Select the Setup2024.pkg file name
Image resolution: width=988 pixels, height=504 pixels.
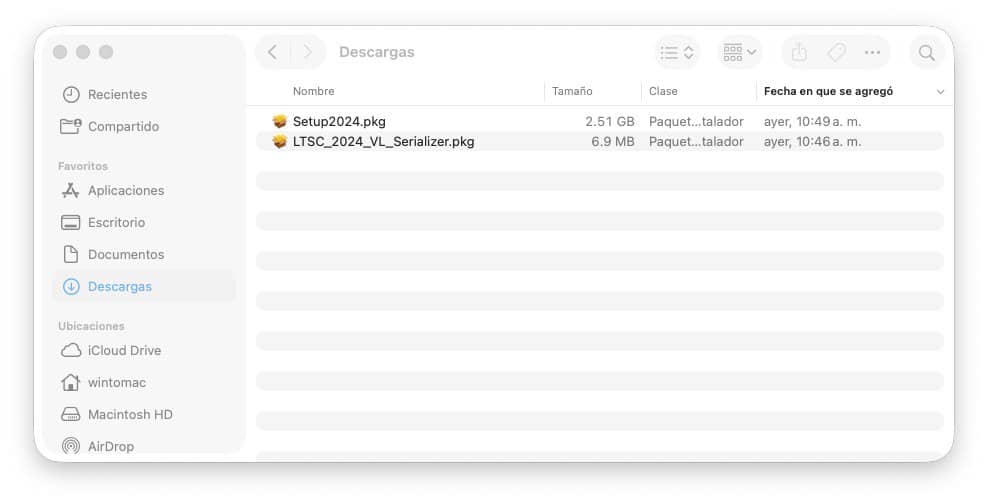tap(339, 121)
